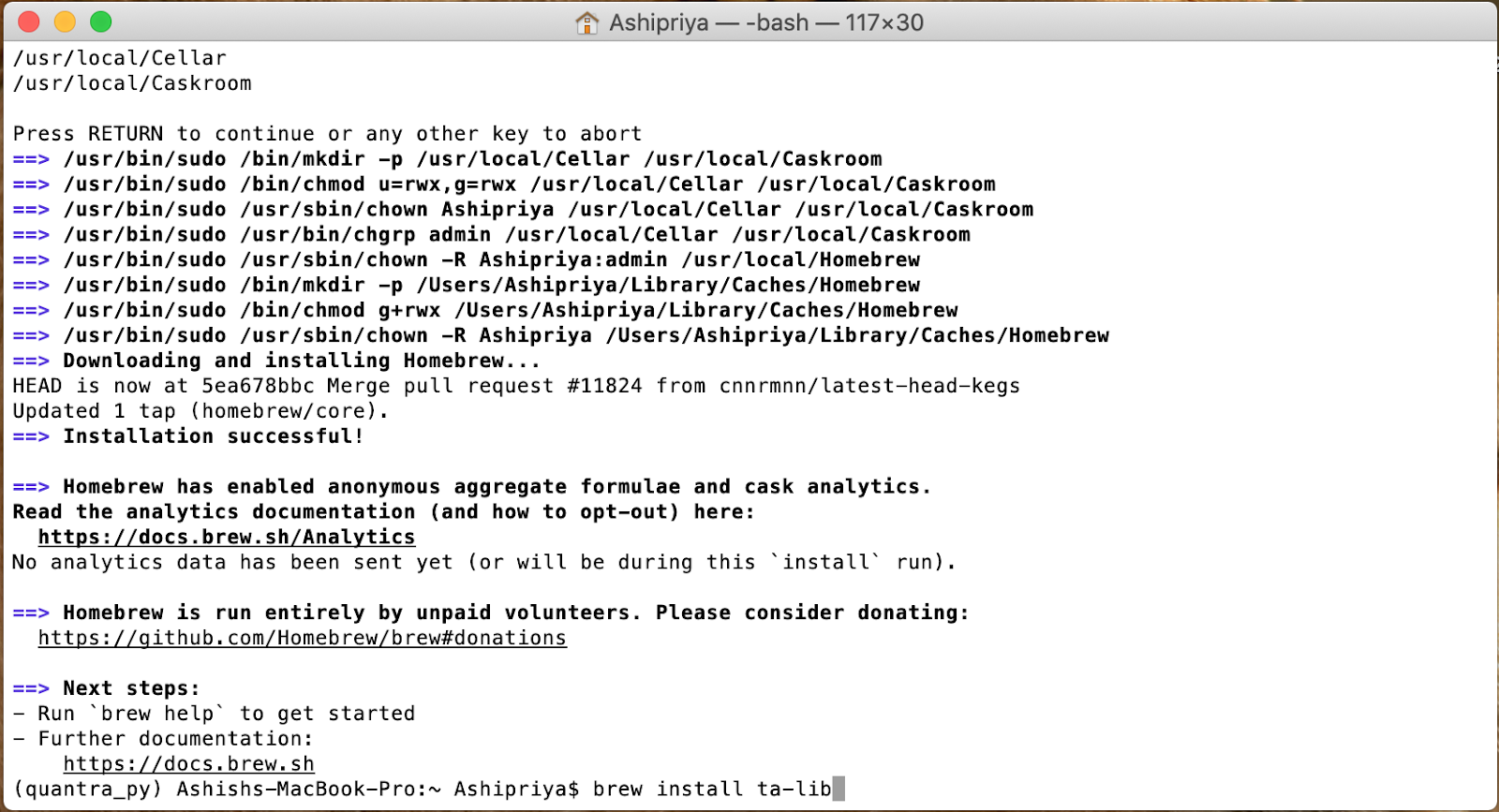The image size is (1499, 812).
Task: Click the arrow before Homebrew is run entirely
Action: 31,613
